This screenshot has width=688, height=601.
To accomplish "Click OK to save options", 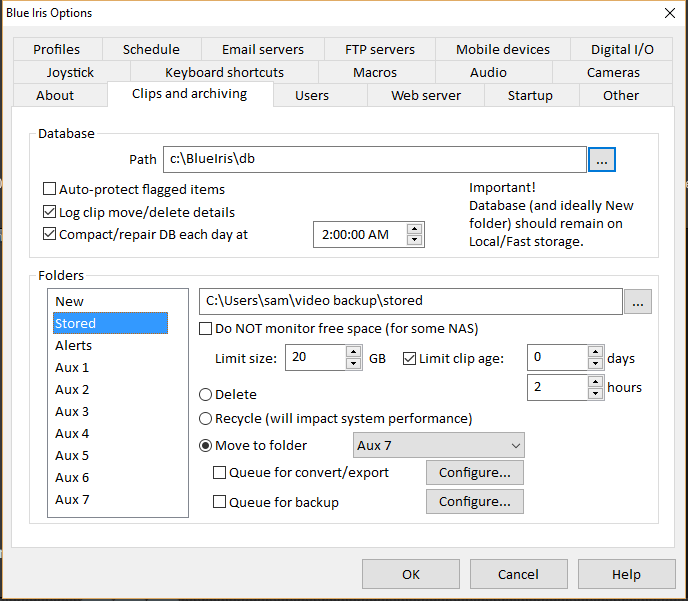I will 411,574.
